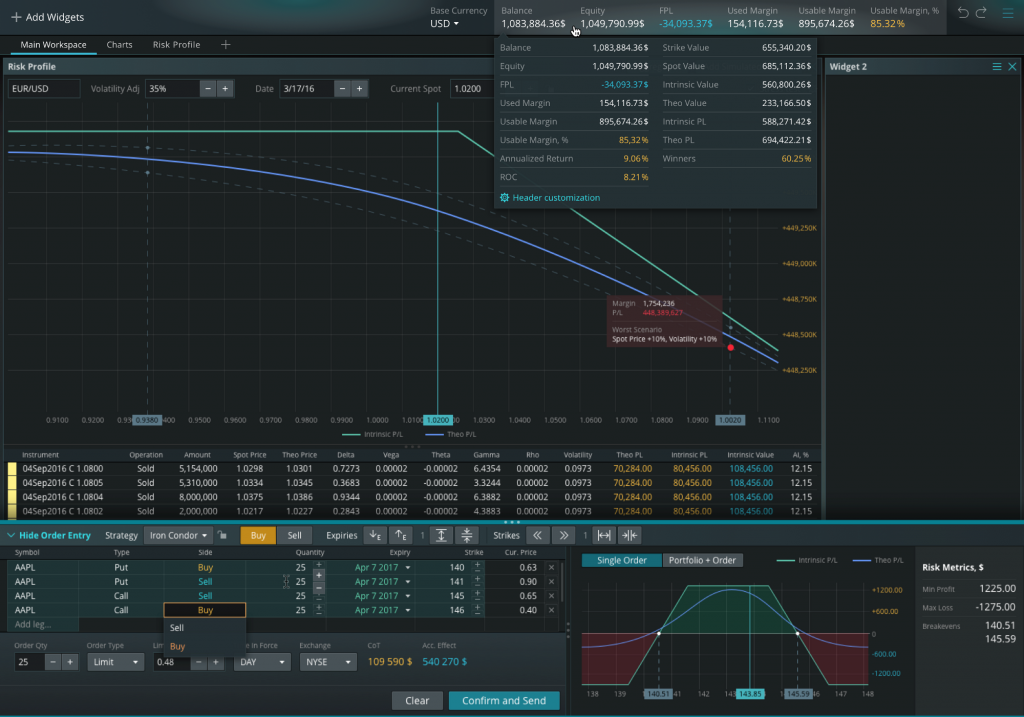The width and height of the screenshot is (1024, 717).
Task: Click the narrow strikes icon
Action: coord(632,536)
